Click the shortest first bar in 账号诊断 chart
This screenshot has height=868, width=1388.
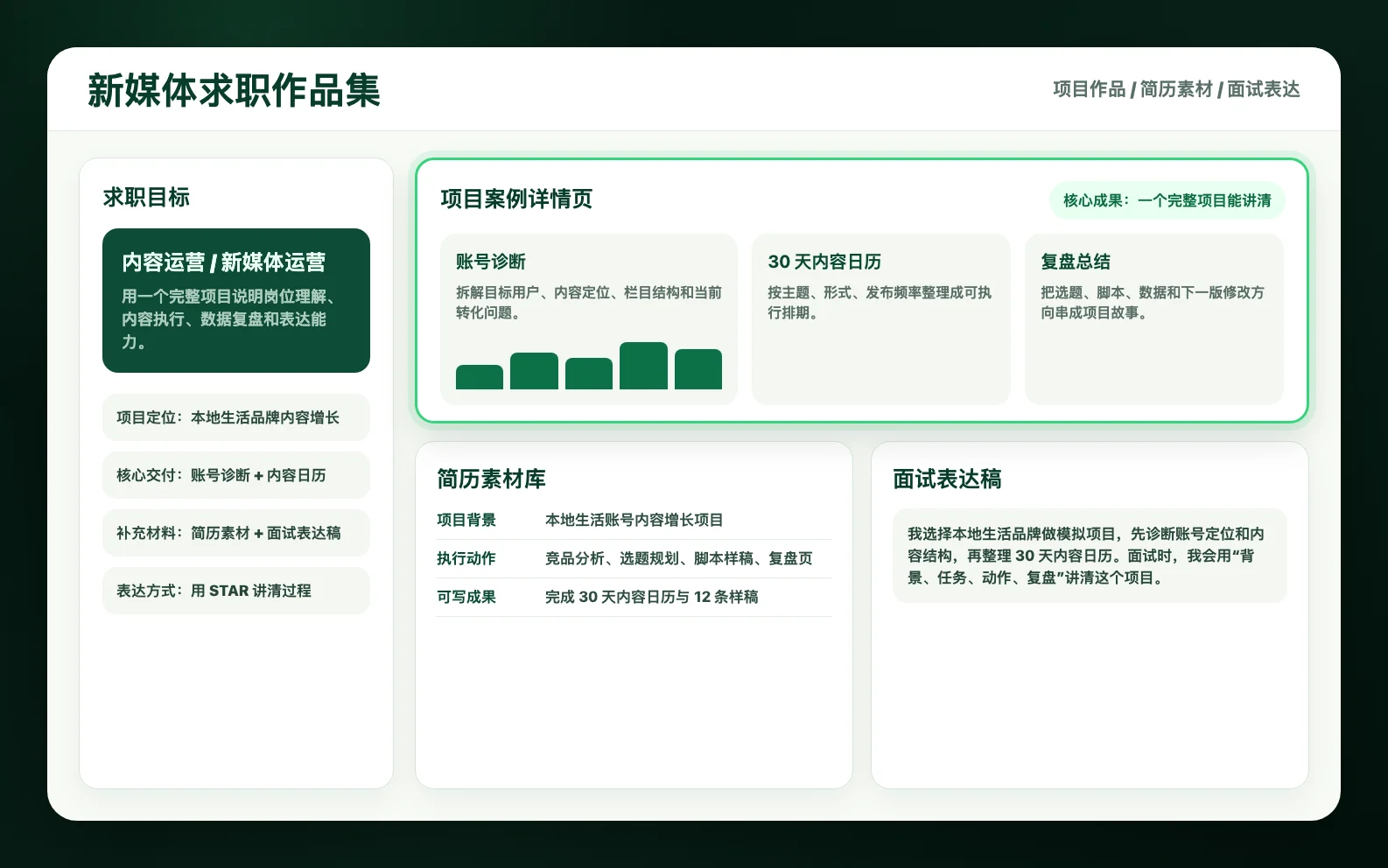(480, 377)
